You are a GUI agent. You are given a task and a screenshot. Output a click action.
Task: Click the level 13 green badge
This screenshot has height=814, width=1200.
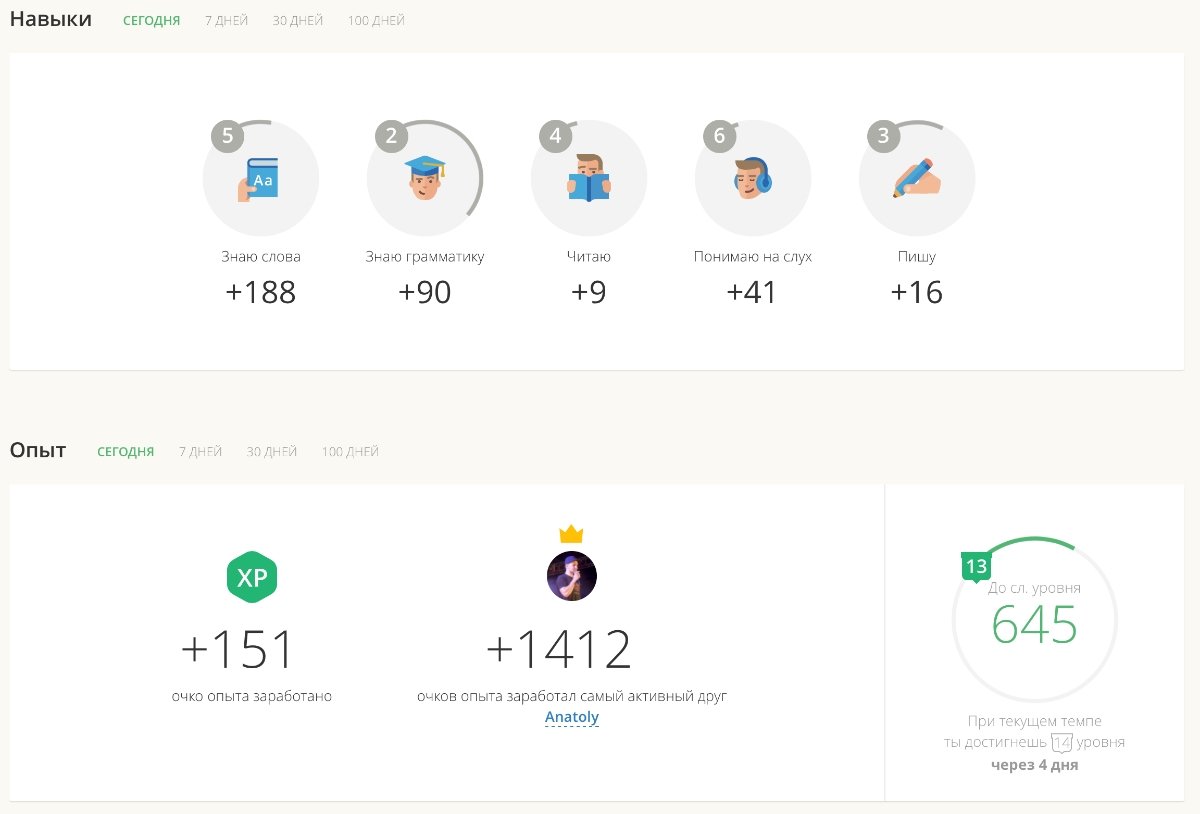pos(976,567)
